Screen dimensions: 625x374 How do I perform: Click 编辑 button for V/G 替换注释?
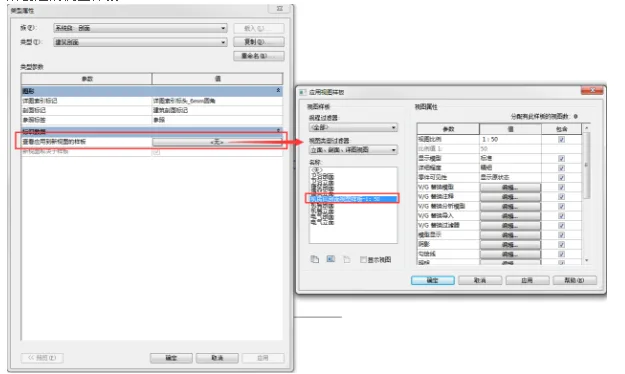click(x=510, y=197)
